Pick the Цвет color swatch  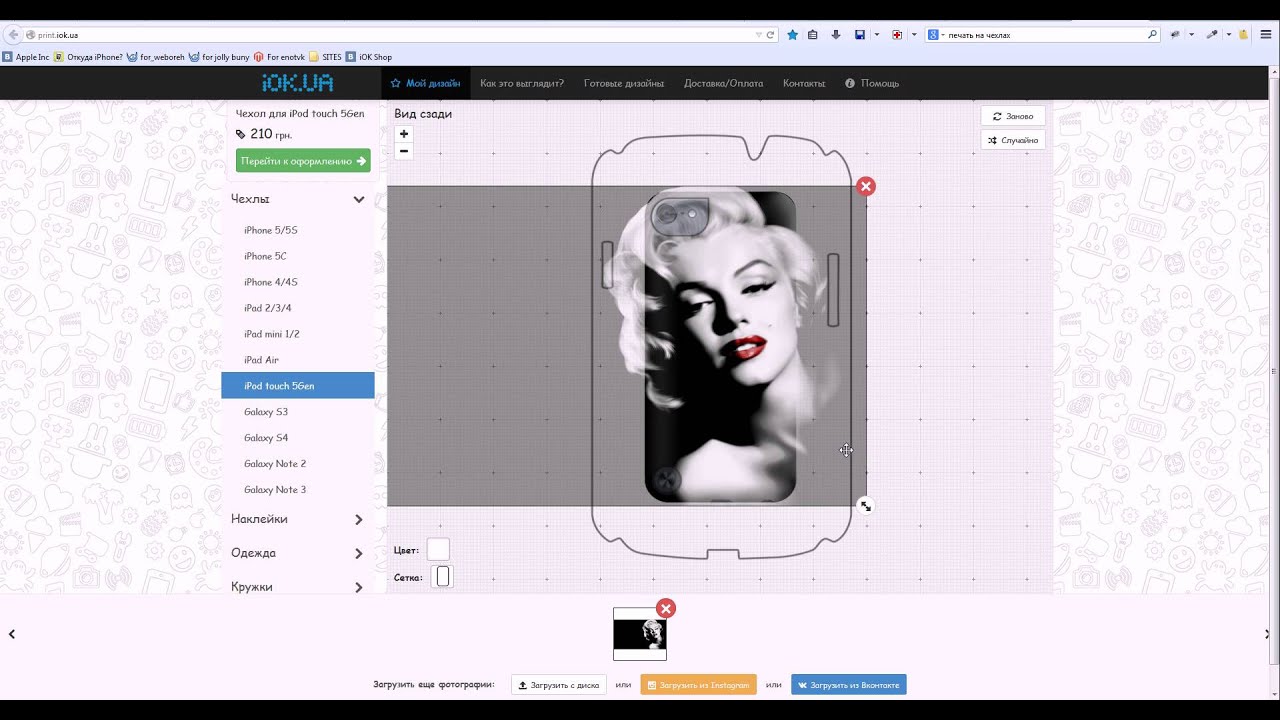[x=438, y=549]
